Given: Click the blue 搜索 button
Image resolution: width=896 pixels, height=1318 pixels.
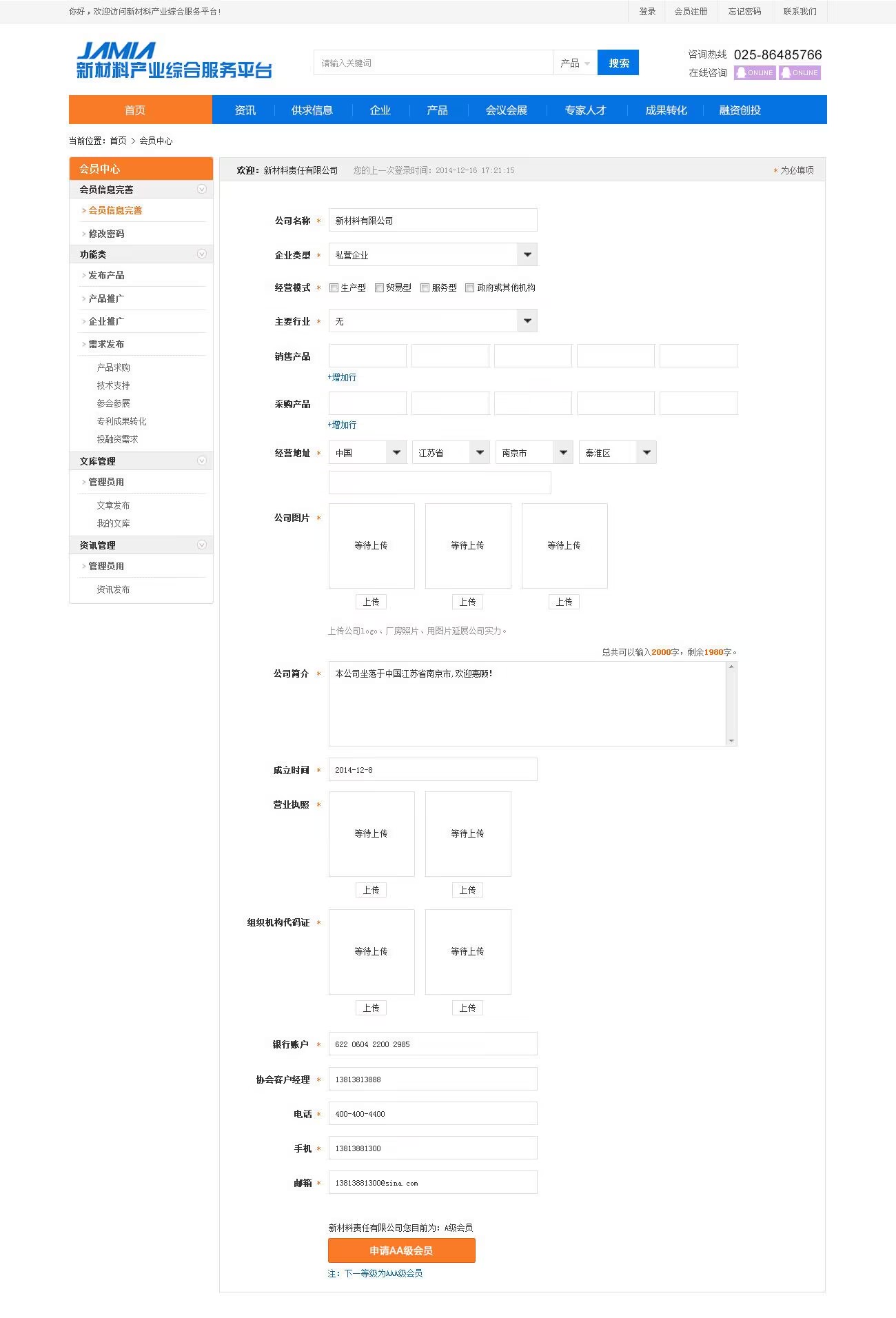Looking at the screenshot, I should (618, 63).
